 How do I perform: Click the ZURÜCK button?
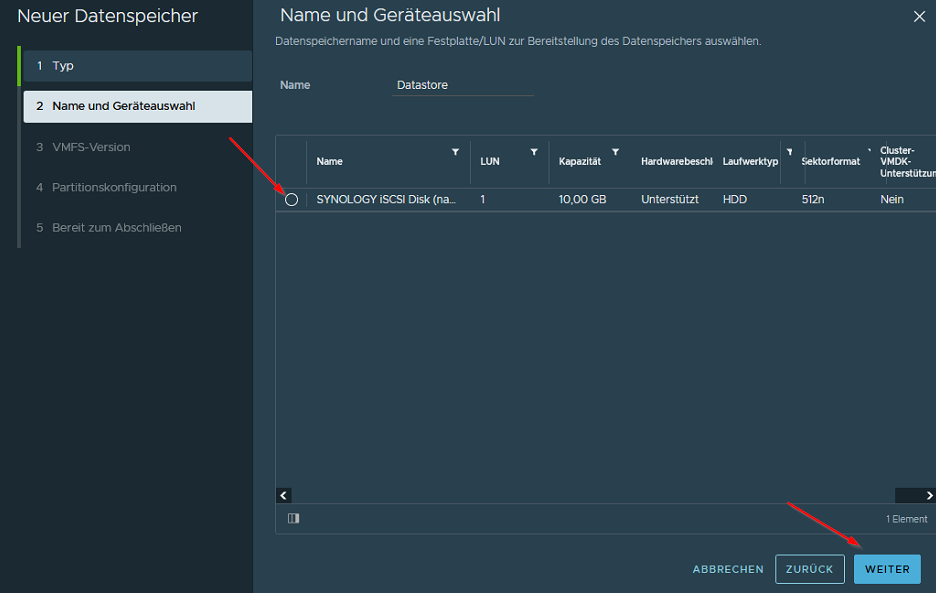click(x=809, y=569)
